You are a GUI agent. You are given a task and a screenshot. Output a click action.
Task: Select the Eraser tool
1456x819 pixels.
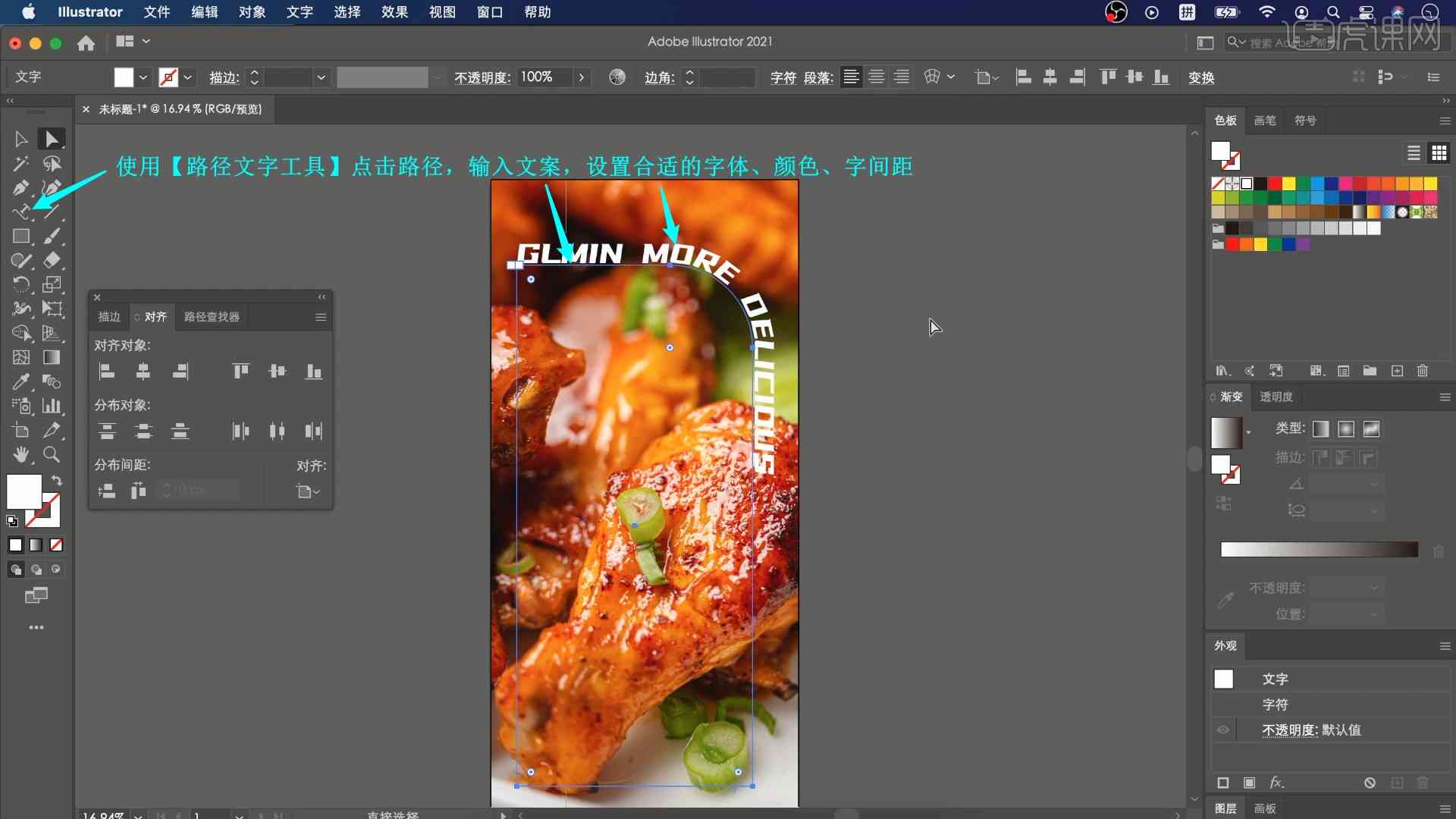coord(52,260)
